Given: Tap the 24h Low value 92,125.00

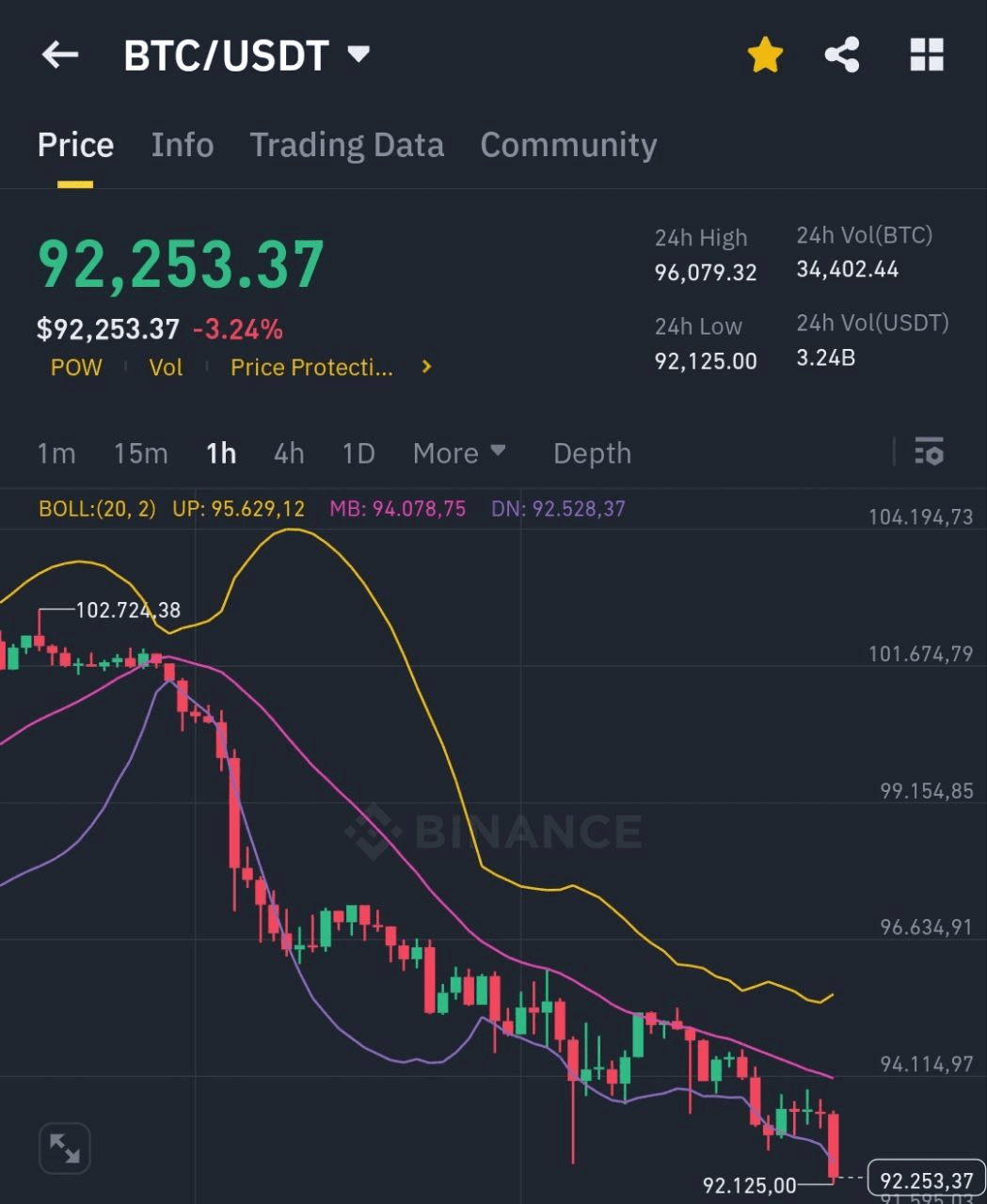Looking at the screenshot, I should tap(706, 360).
